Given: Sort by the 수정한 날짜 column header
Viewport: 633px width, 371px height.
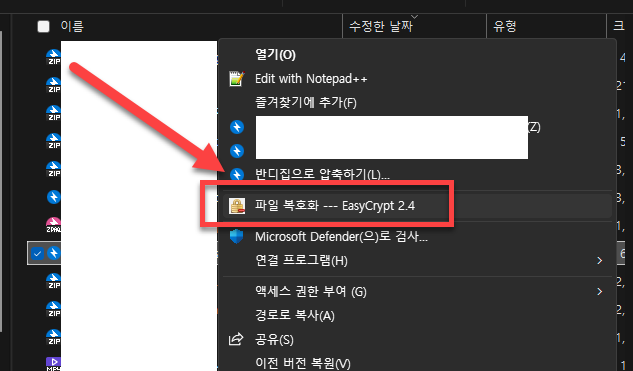Looking at the screenshot, I should coord(381,27).
